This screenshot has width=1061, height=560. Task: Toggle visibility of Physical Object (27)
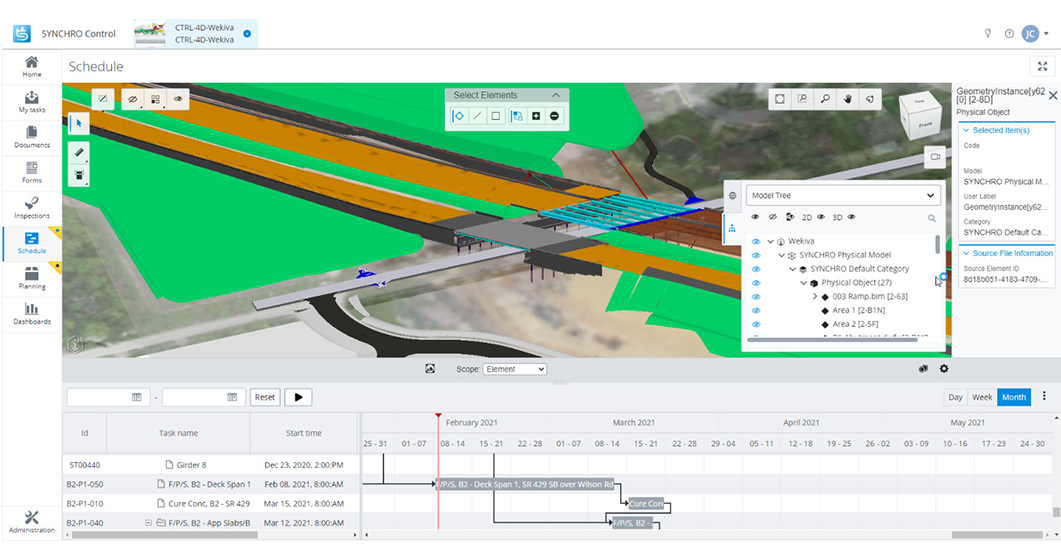(756, 283)
